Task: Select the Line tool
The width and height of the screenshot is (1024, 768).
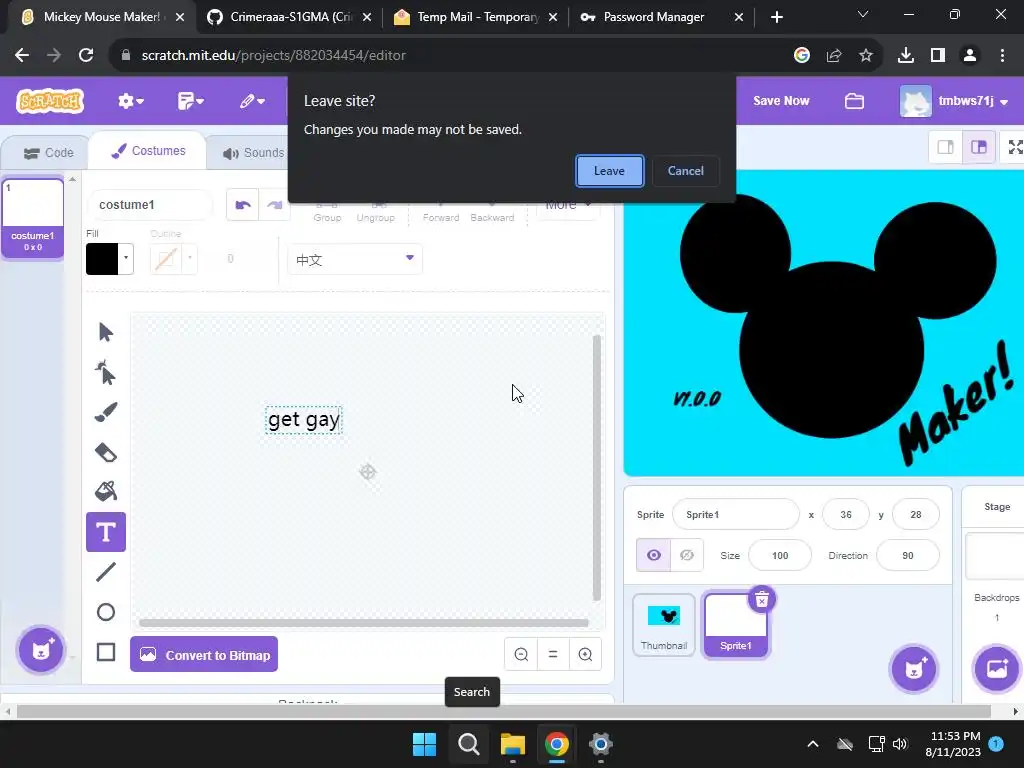Action: click(x=106, y=572)
